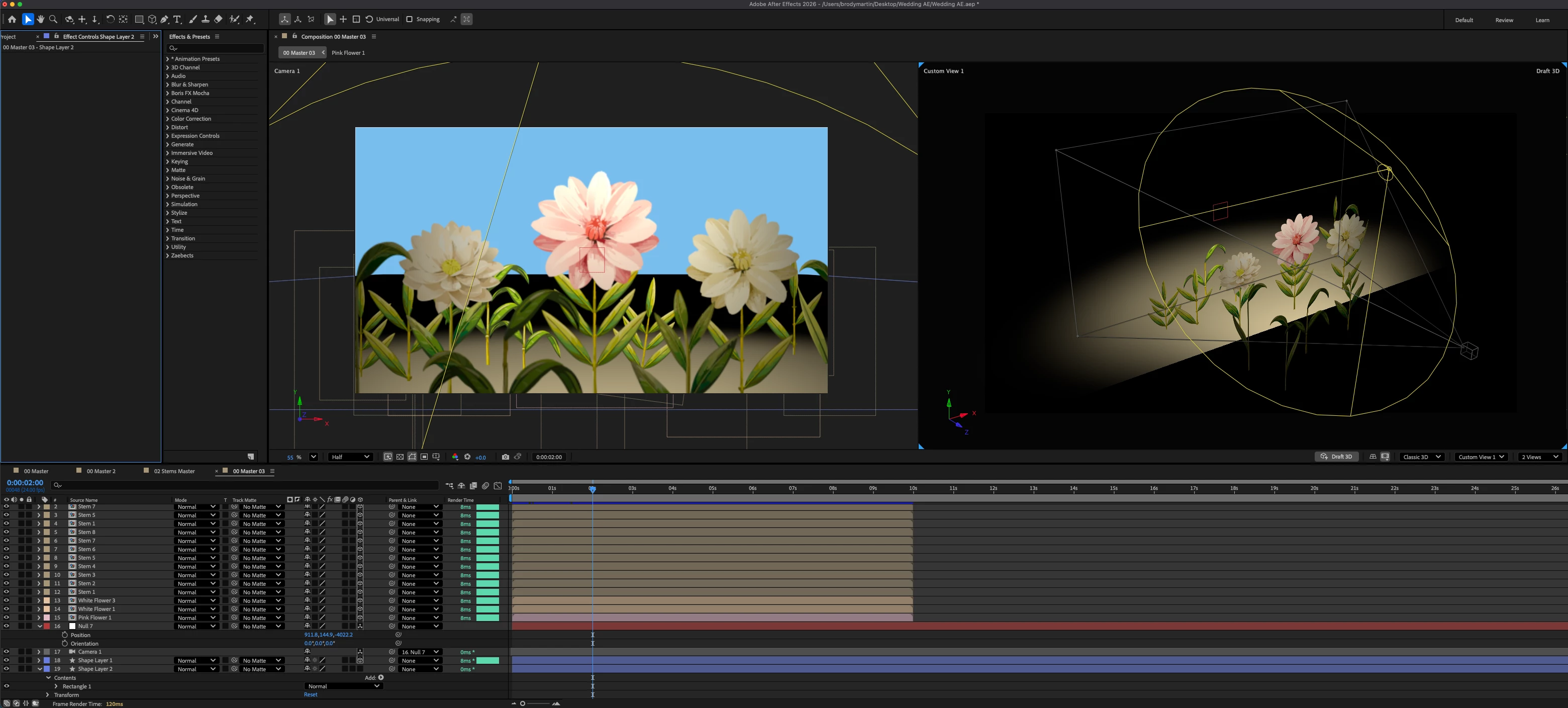Click Reset for Shape Layer 2 Transform
Image resolution: width=1568 pixels, height=708 pixels.
click(311, 694)
